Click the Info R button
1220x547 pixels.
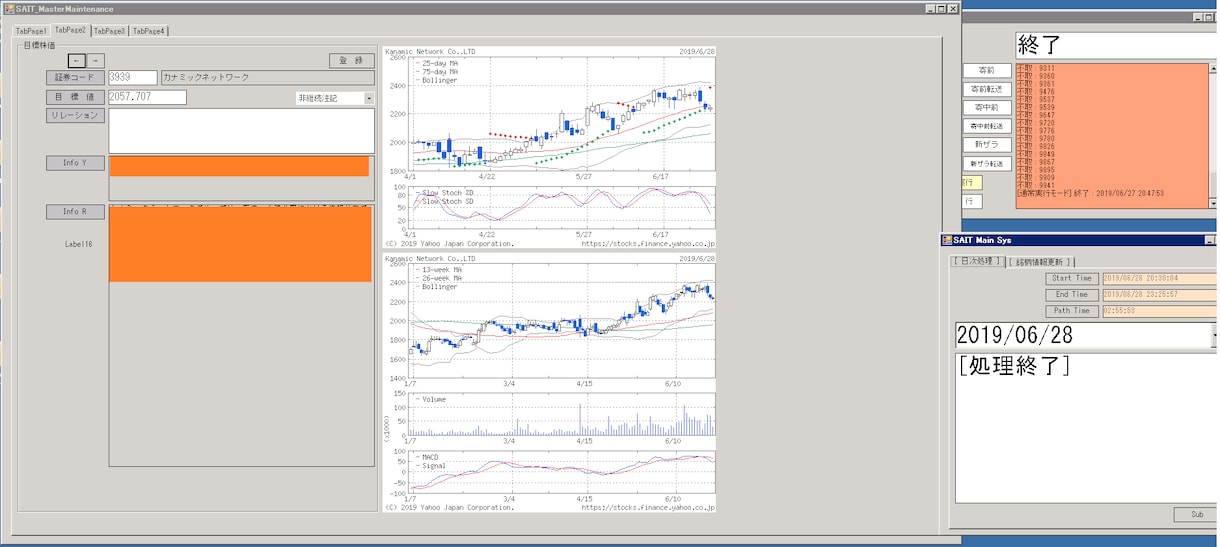[x=75, y=212]
